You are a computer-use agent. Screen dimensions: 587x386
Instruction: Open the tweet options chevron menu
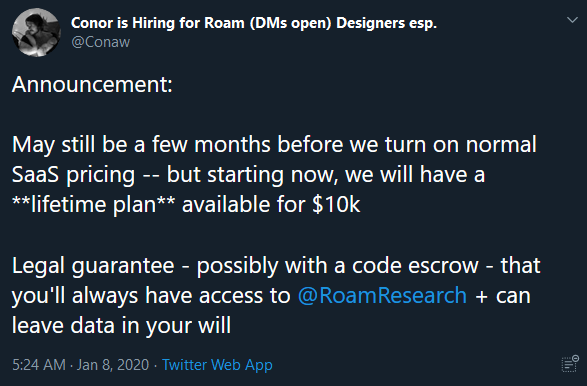[x=572, y=20]
